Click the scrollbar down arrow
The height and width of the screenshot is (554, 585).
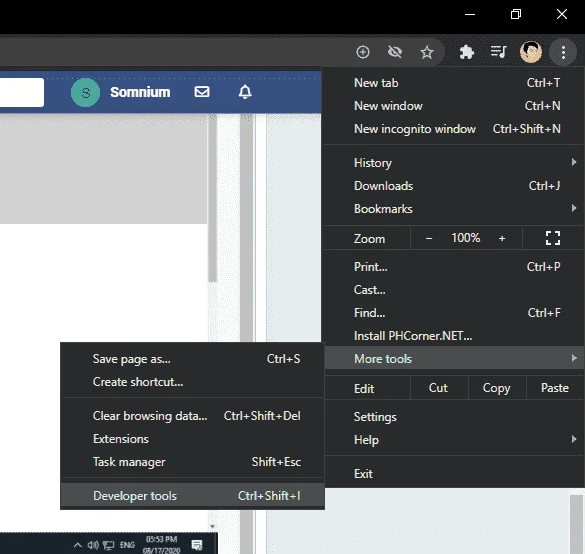click(x=212, y=526)
